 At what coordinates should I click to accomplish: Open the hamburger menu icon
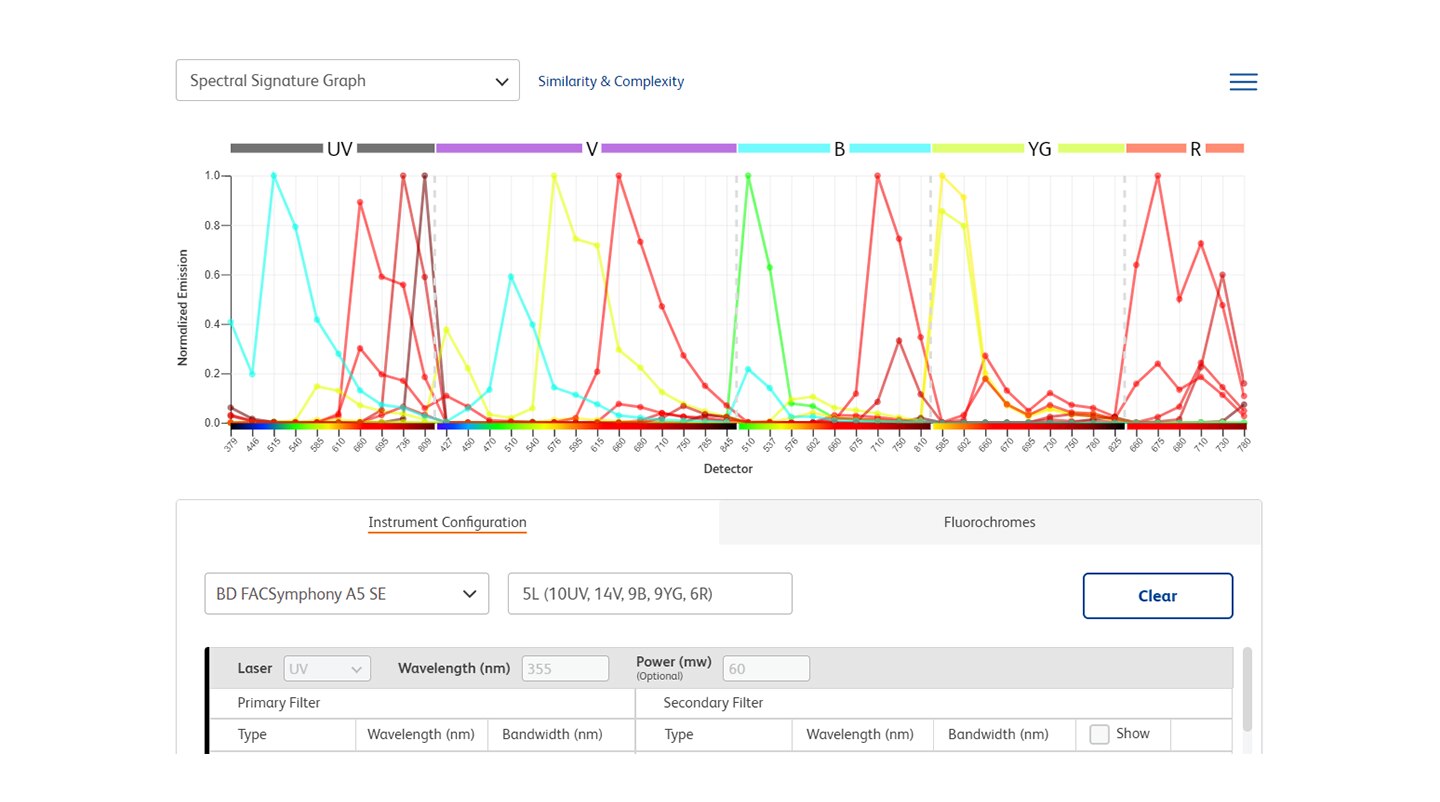click(1243, 82)
